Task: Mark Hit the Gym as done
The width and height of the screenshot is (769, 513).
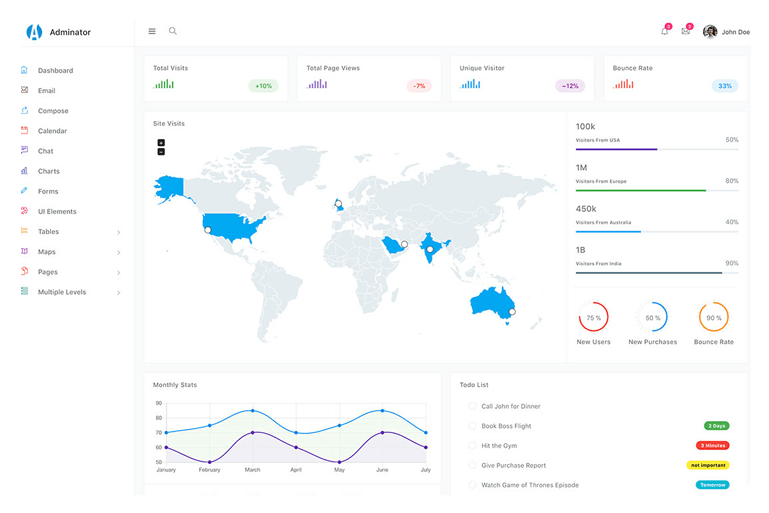Action: 472,445
